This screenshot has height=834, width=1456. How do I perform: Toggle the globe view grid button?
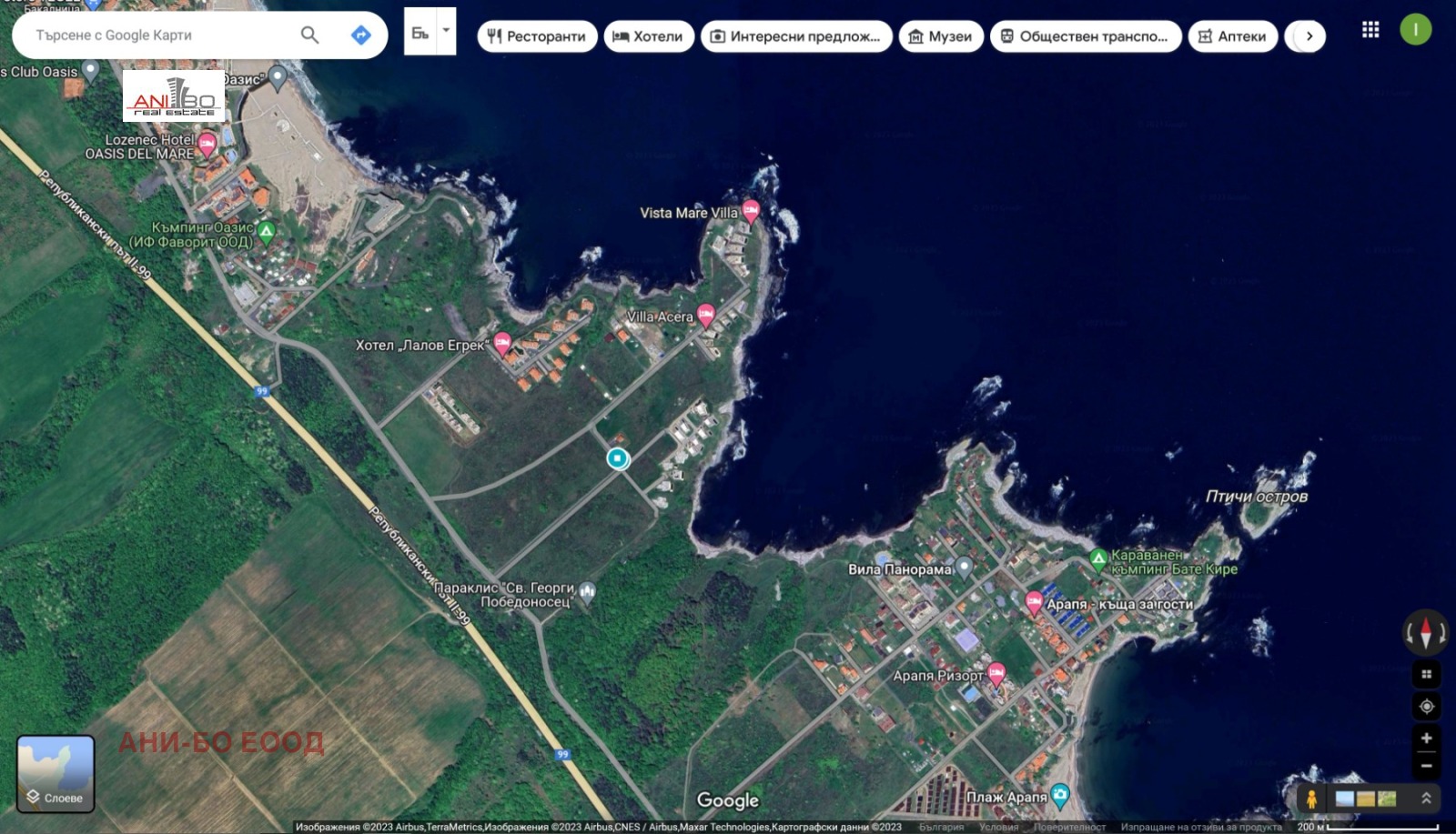[1426, 675]
